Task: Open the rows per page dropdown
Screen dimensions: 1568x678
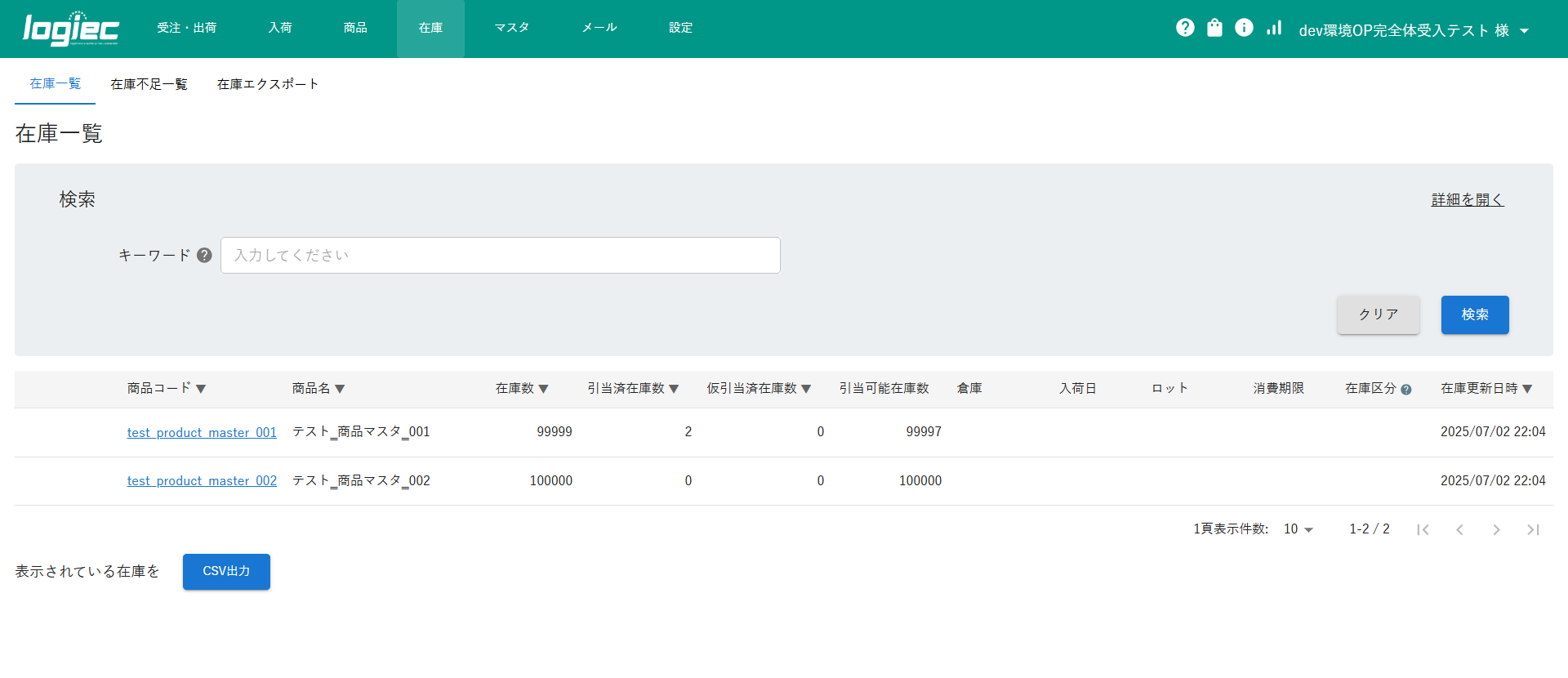Action: [x=1298, y=529]
